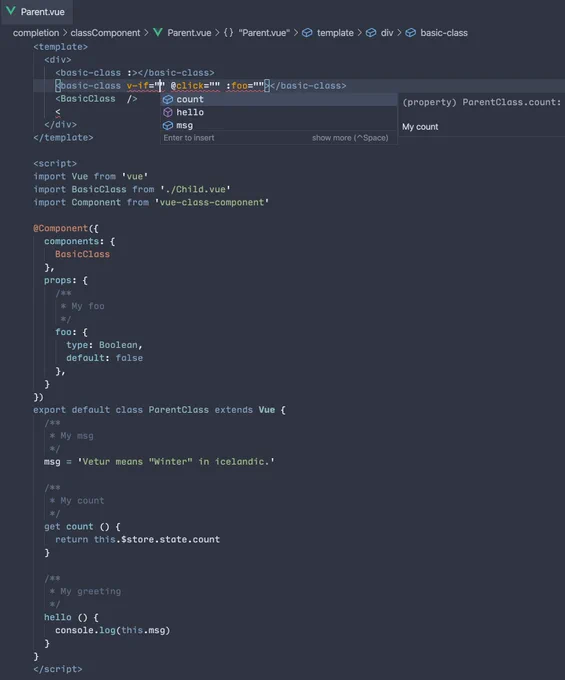Viewport: 565px width, 680px height.
Task: Click 'type: Boolean,' line
Action: (x=105, y=345)
